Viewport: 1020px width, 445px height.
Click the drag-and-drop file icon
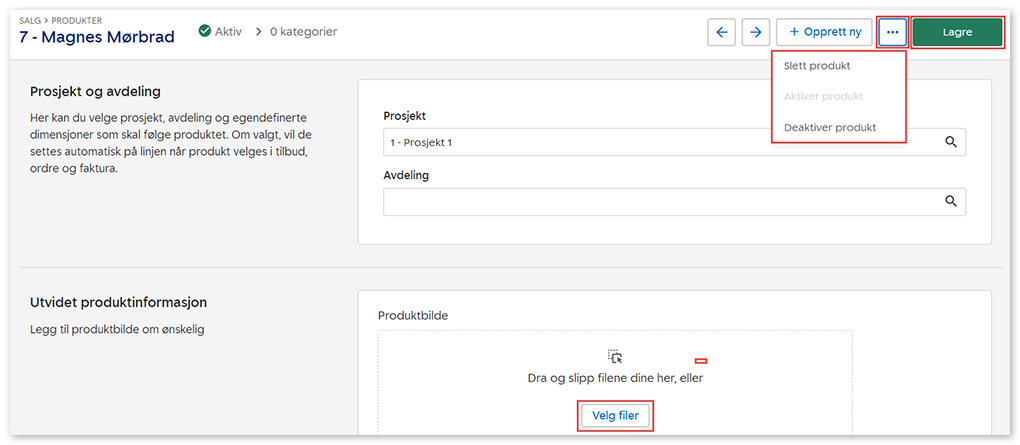pyautogui.click(x=615, y=356)
